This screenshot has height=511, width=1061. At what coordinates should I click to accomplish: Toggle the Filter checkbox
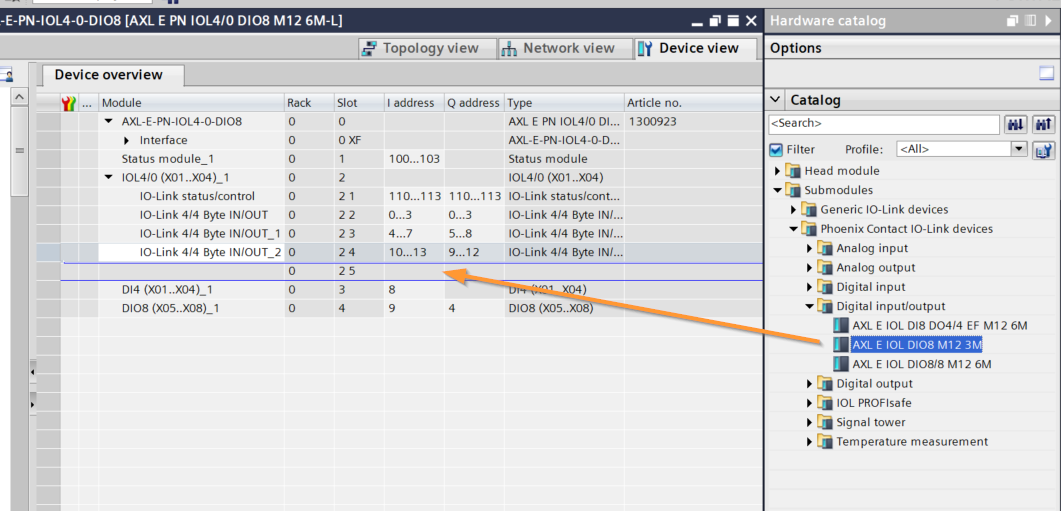click(x=776, y=150)
